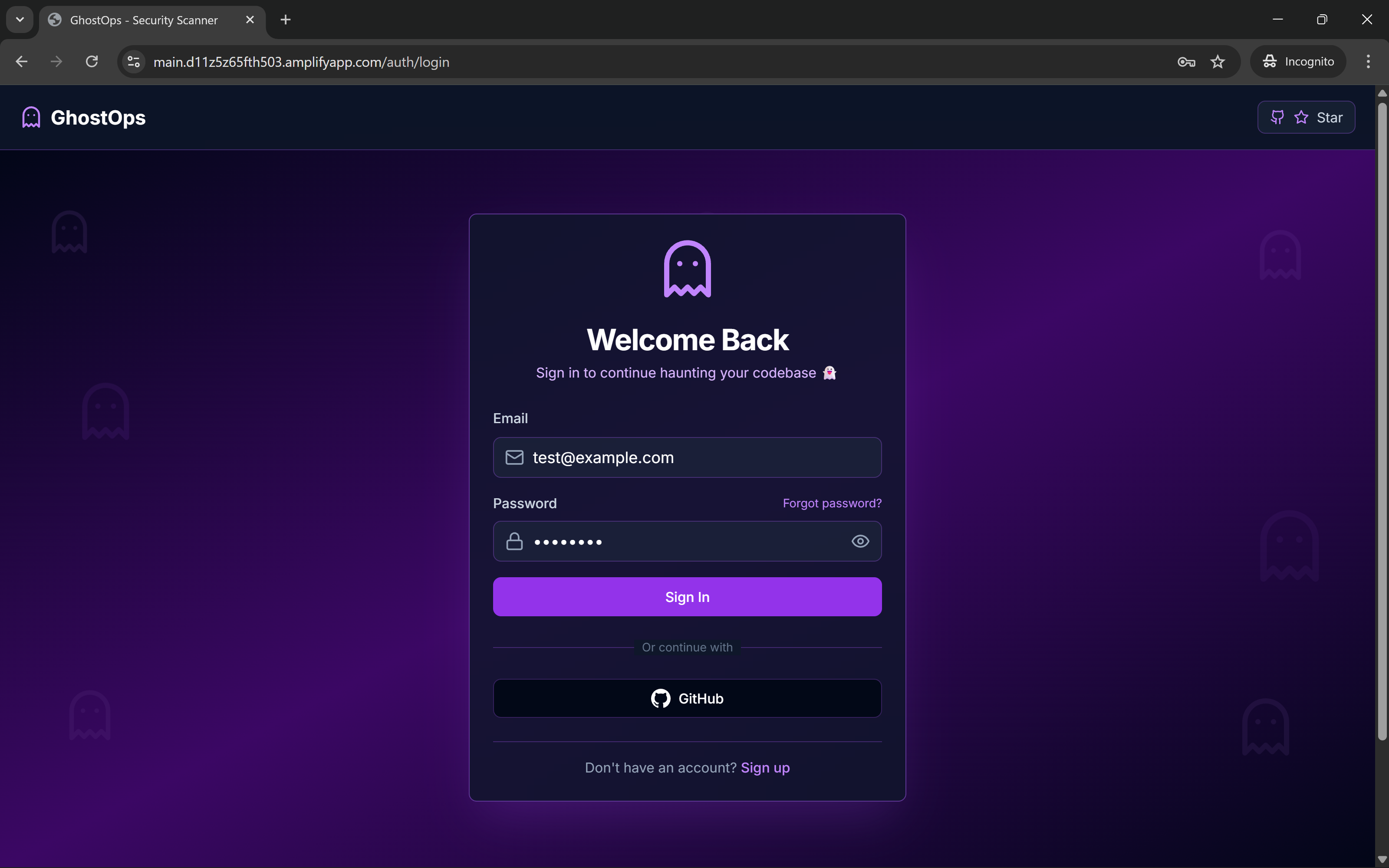Image resolution: width=1389 pixels, height=868 pixels.
Task: Bookmark this page with the star icon
Action: (x=1218, y=62)
